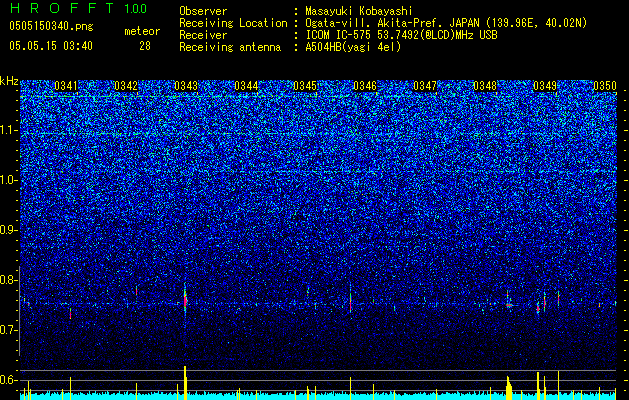This screenshot has width=629, height=400.
Task: Click the 0350 time marker
Action: [605, 86]
